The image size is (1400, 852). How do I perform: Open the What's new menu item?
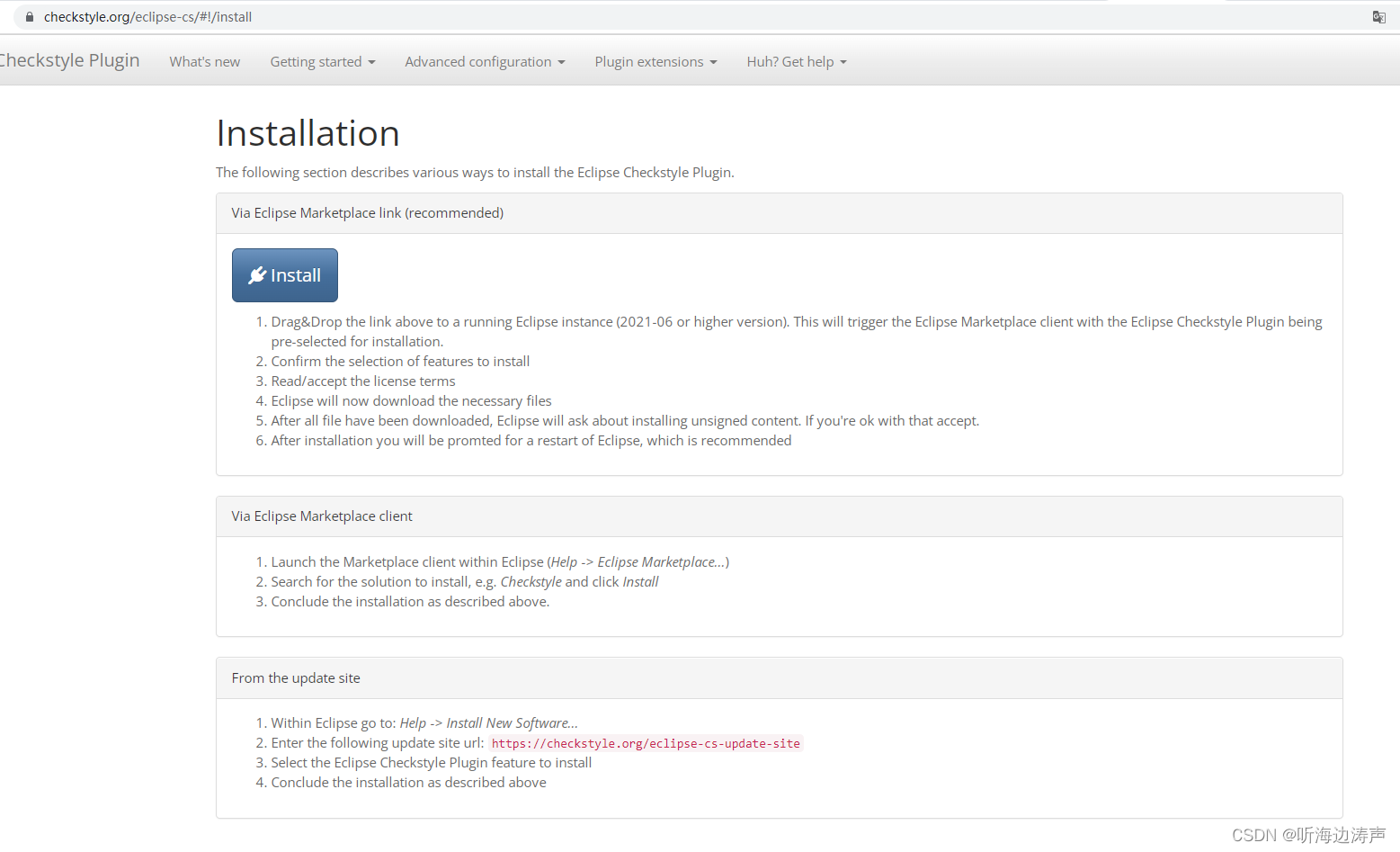click(205, 62)
